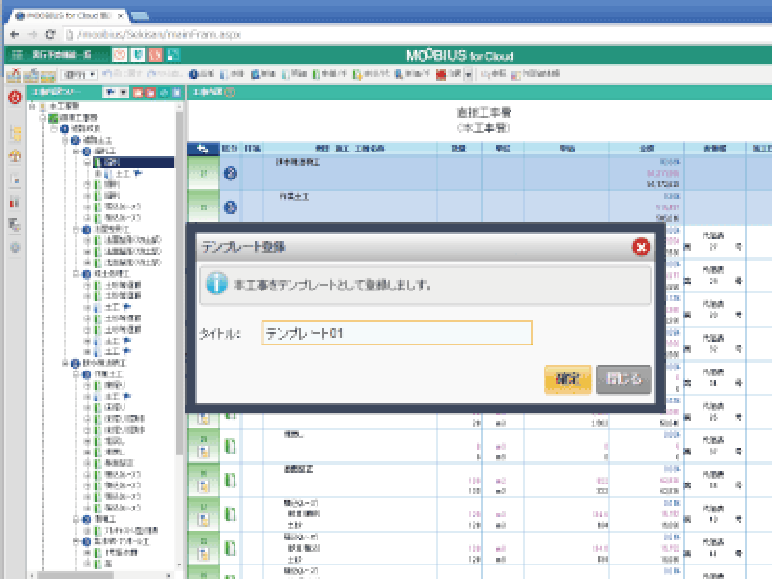
Task: Select the MOBIUS for Cloud browser tab
Action: coord(66,16)
